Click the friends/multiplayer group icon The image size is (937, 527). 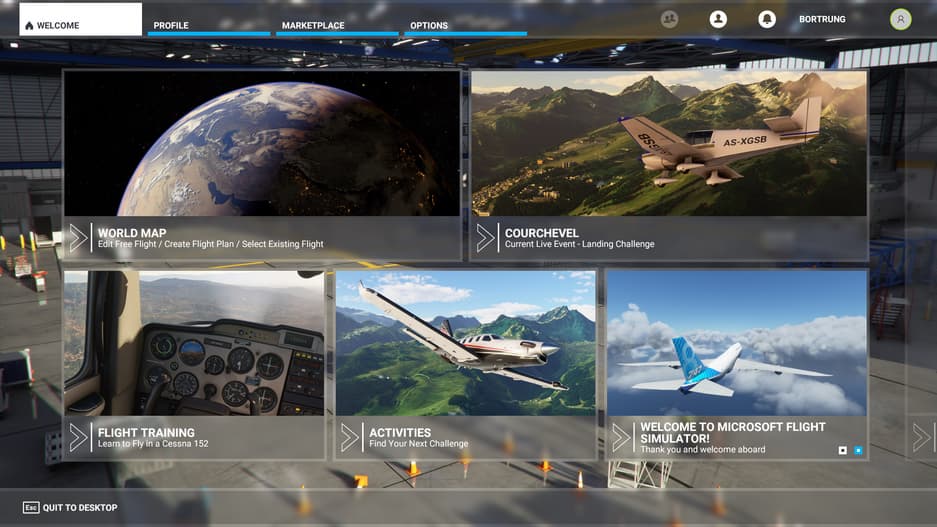click(669, 19)
